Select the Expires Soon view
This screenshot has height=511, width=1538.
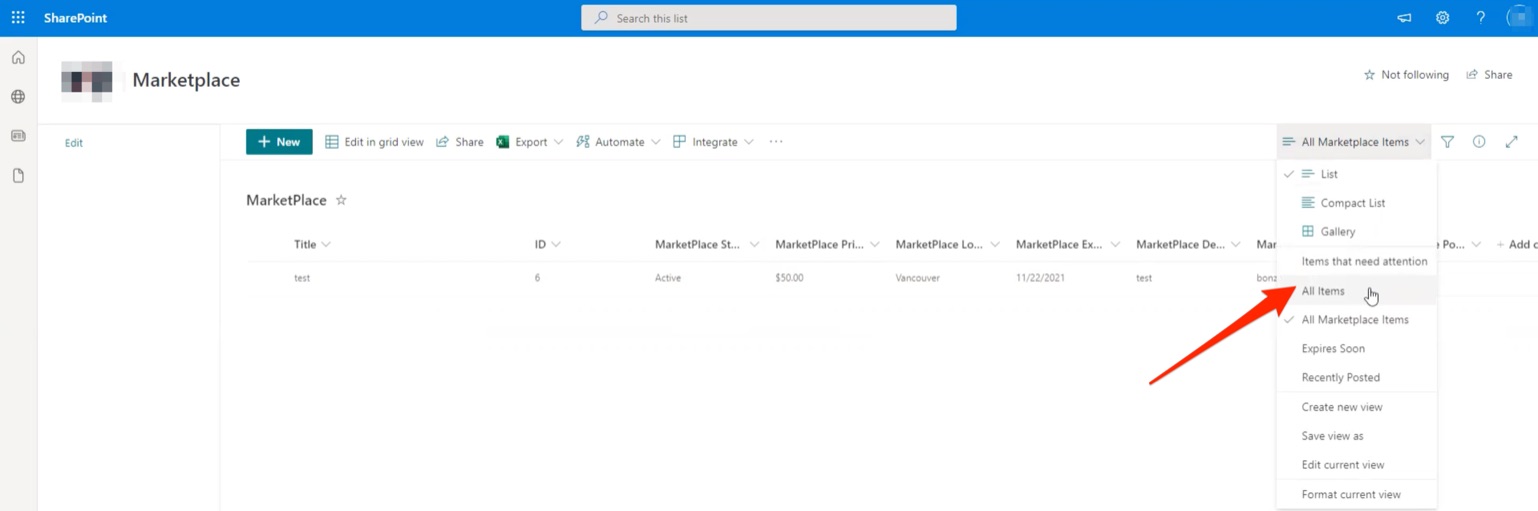pos(1333,349)
